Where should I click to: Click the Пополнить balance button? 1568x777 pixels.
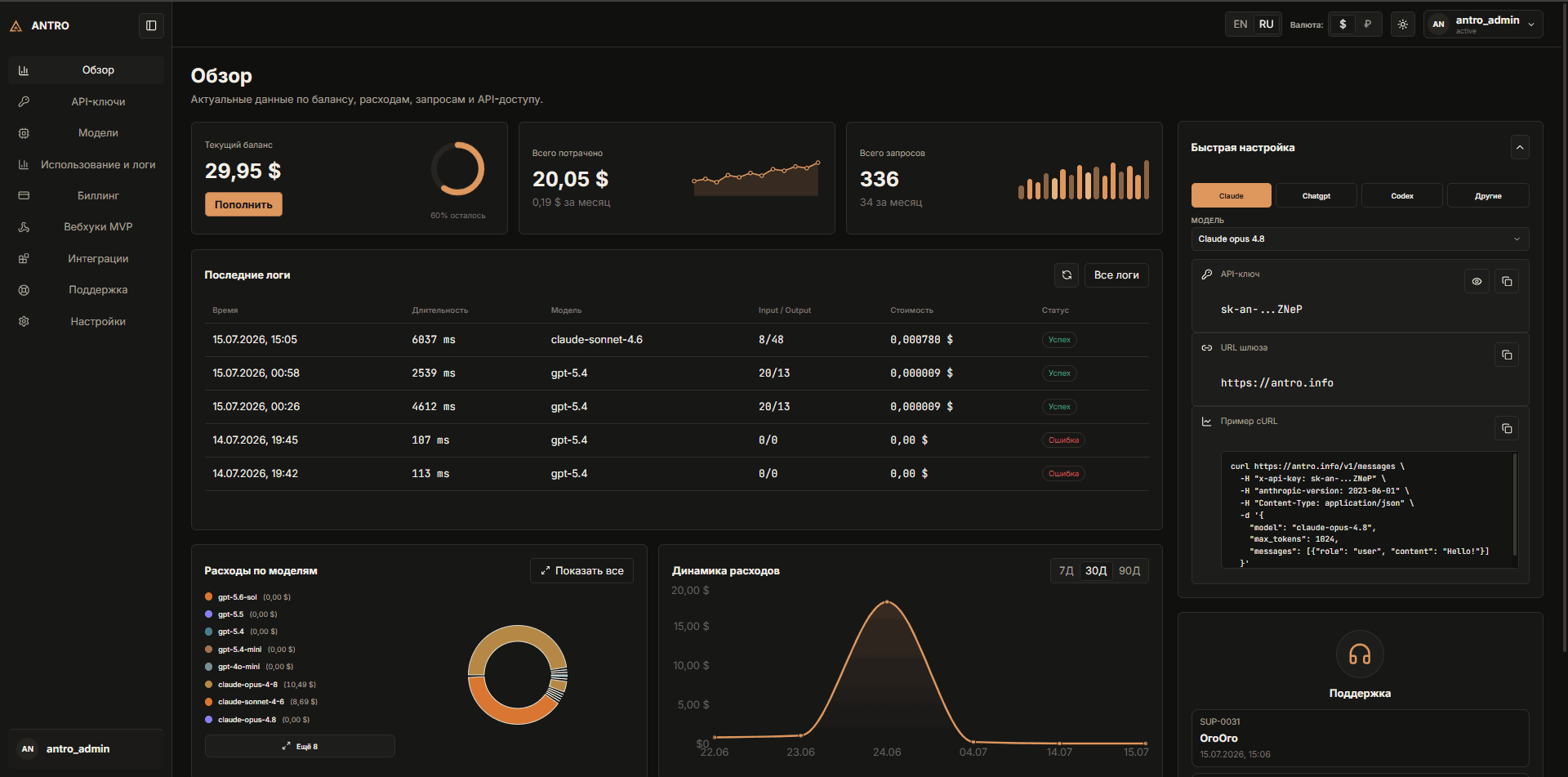[243, 205]
